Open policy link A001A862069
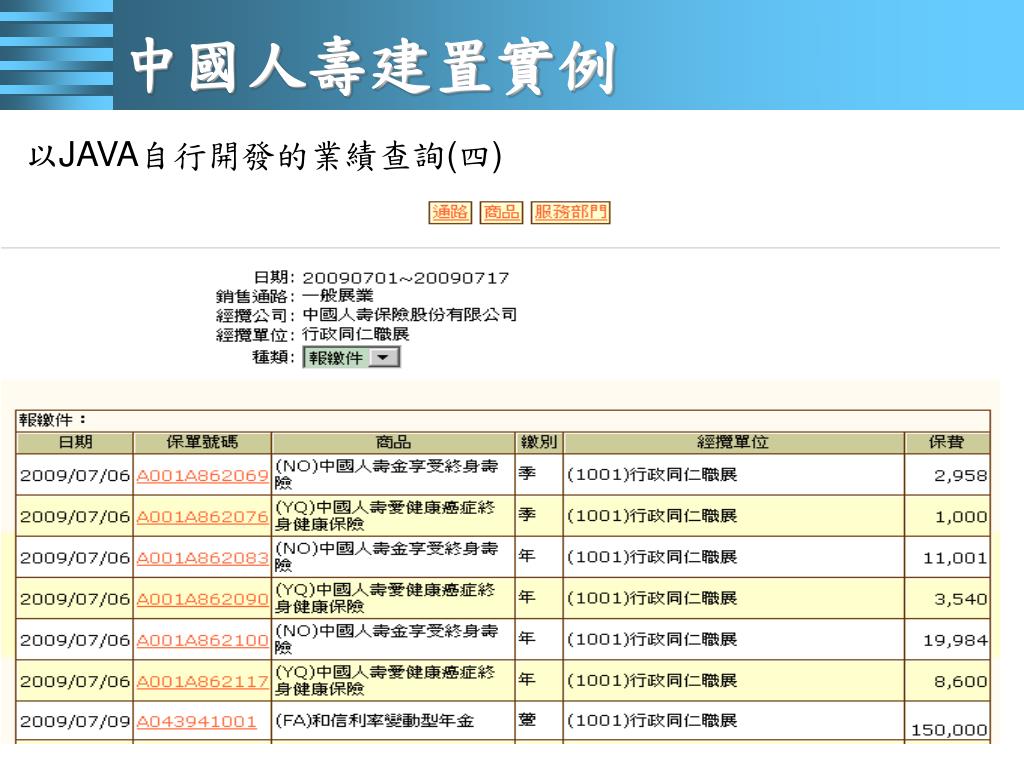 (x=202, y=475)
